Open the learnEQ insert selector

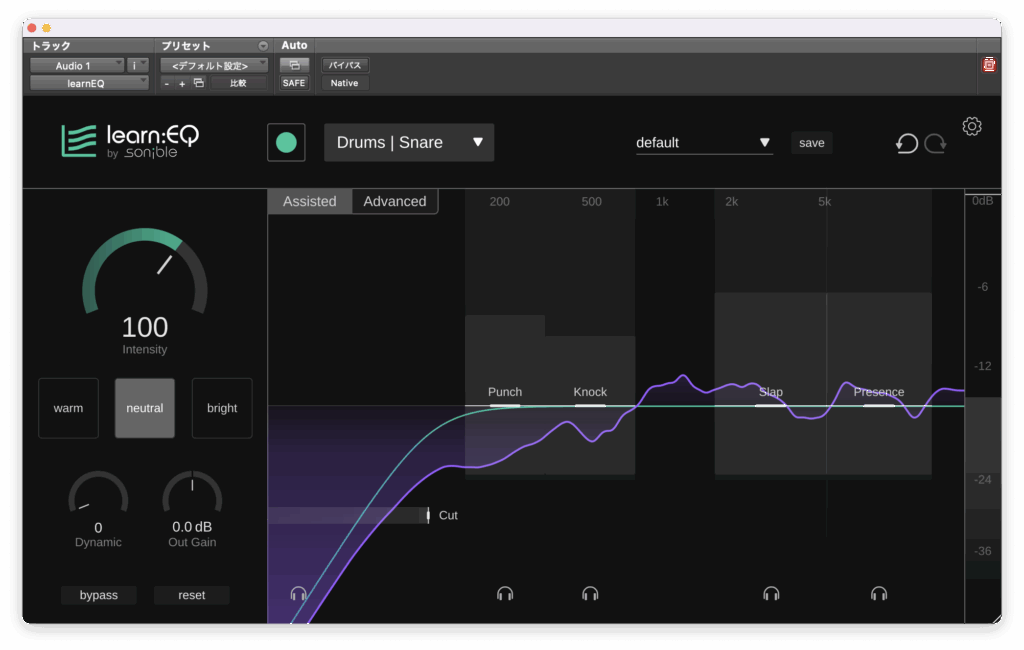pyautogui.click(x=89, y=83)
